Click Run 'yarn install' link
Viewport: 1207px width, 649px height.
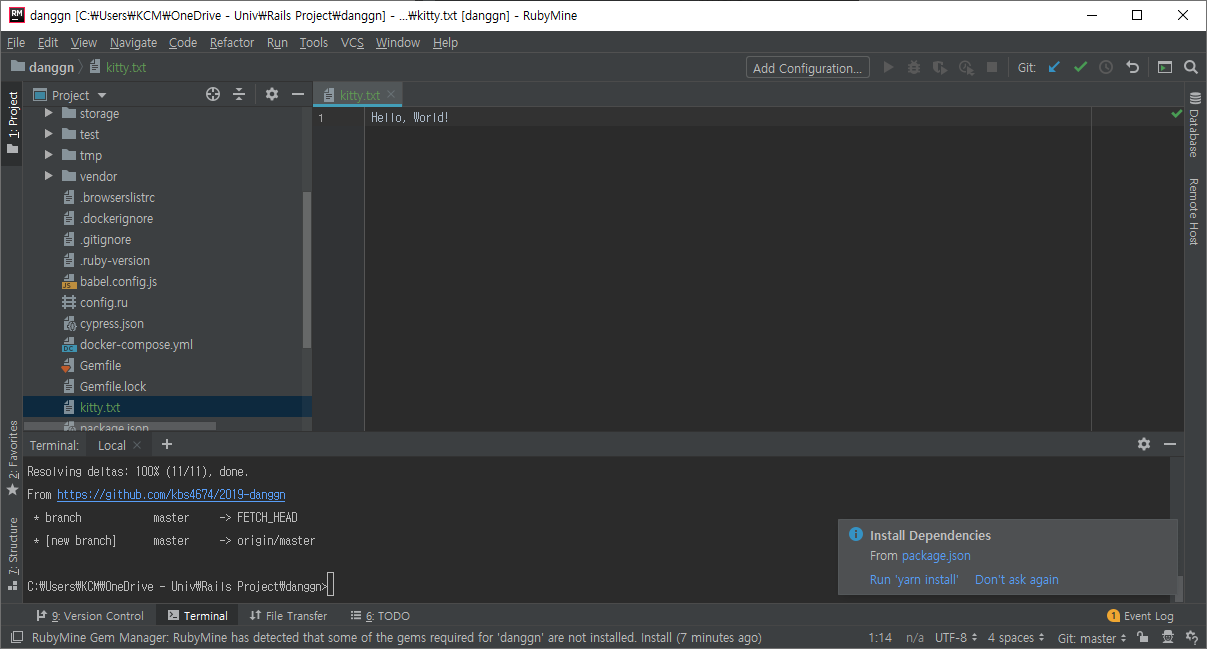914,580
